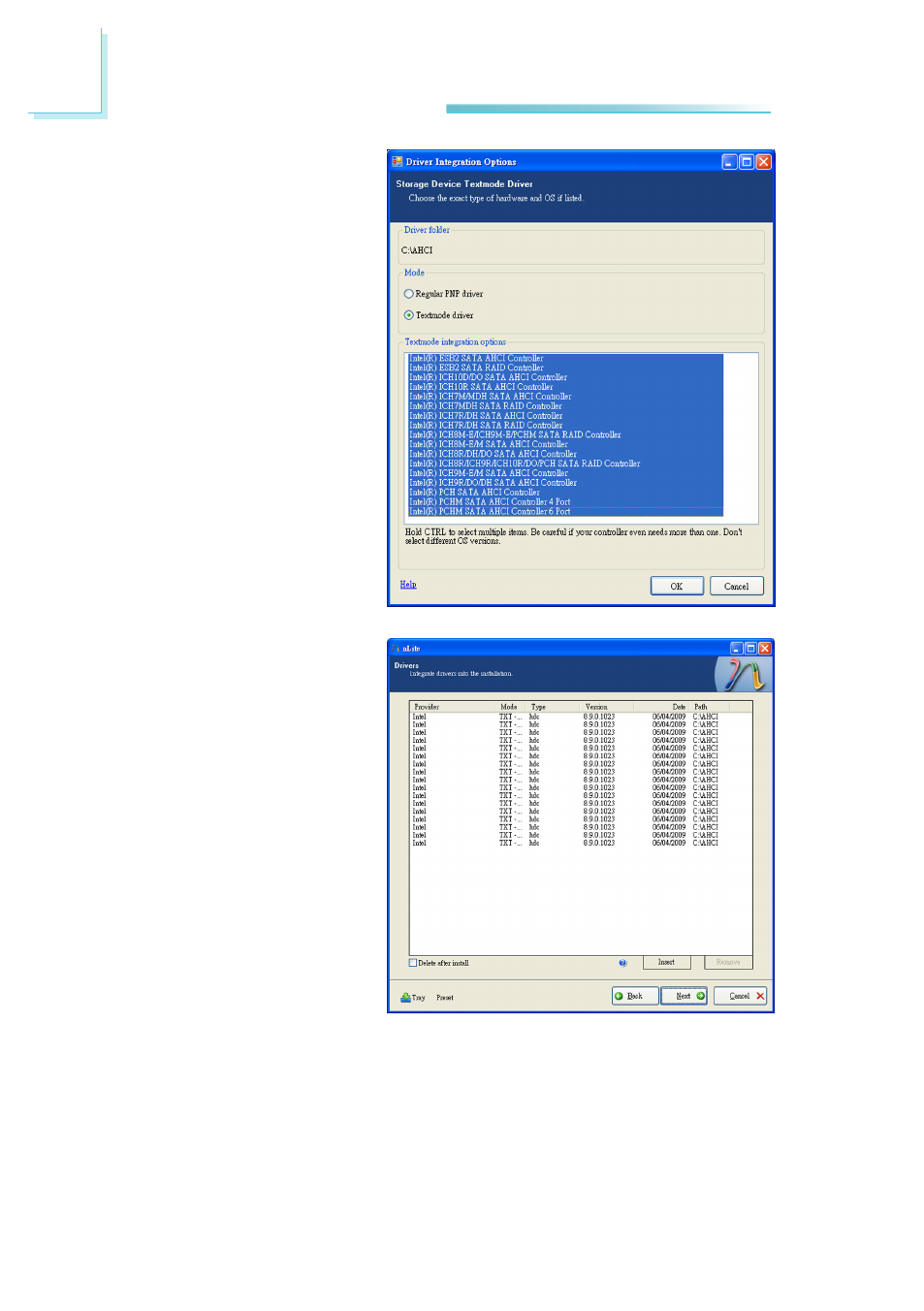Click the blue help question mark icon

coord(622,963)
